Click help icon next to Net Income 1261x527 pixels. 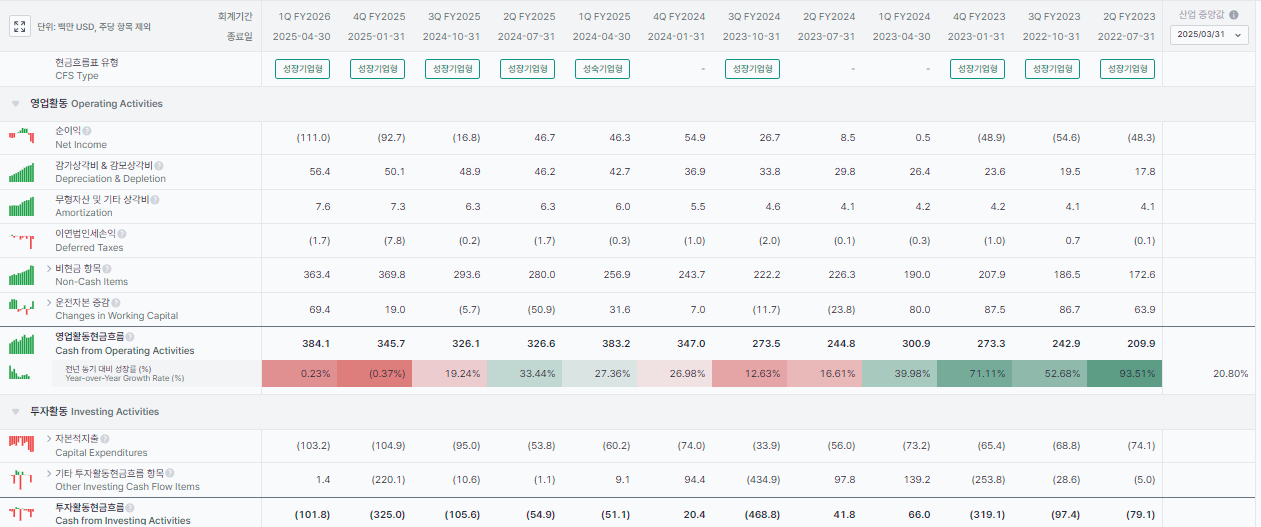coord(87,131)
